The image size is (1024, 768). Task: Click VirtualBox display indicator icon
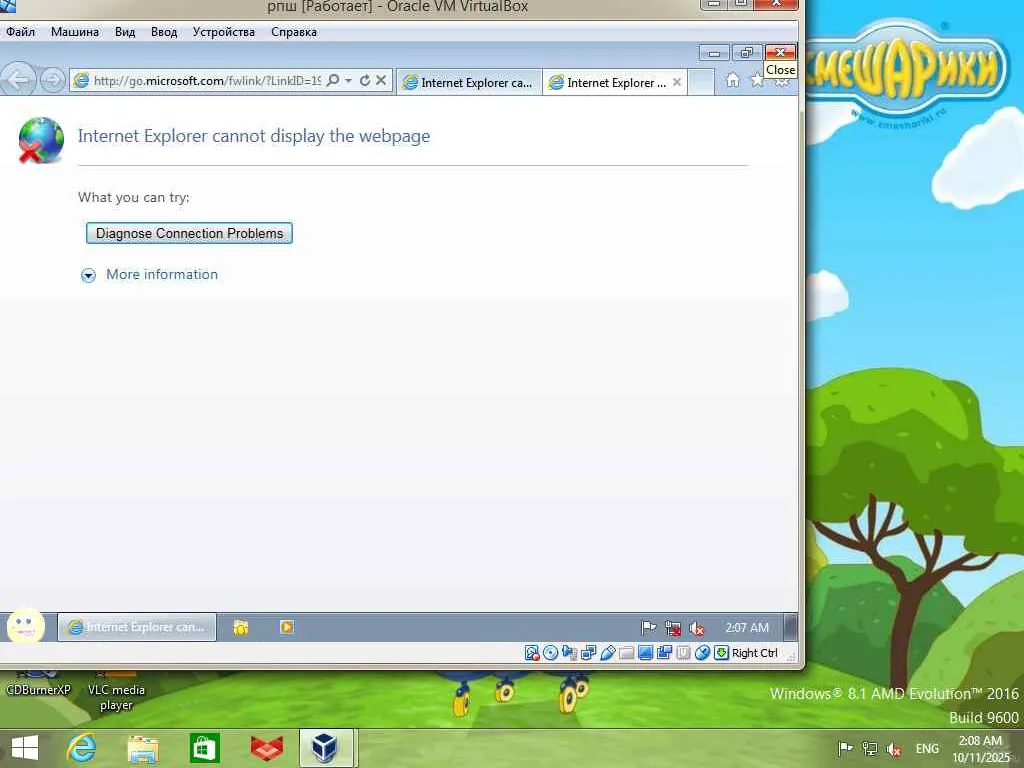coord(645,653)
